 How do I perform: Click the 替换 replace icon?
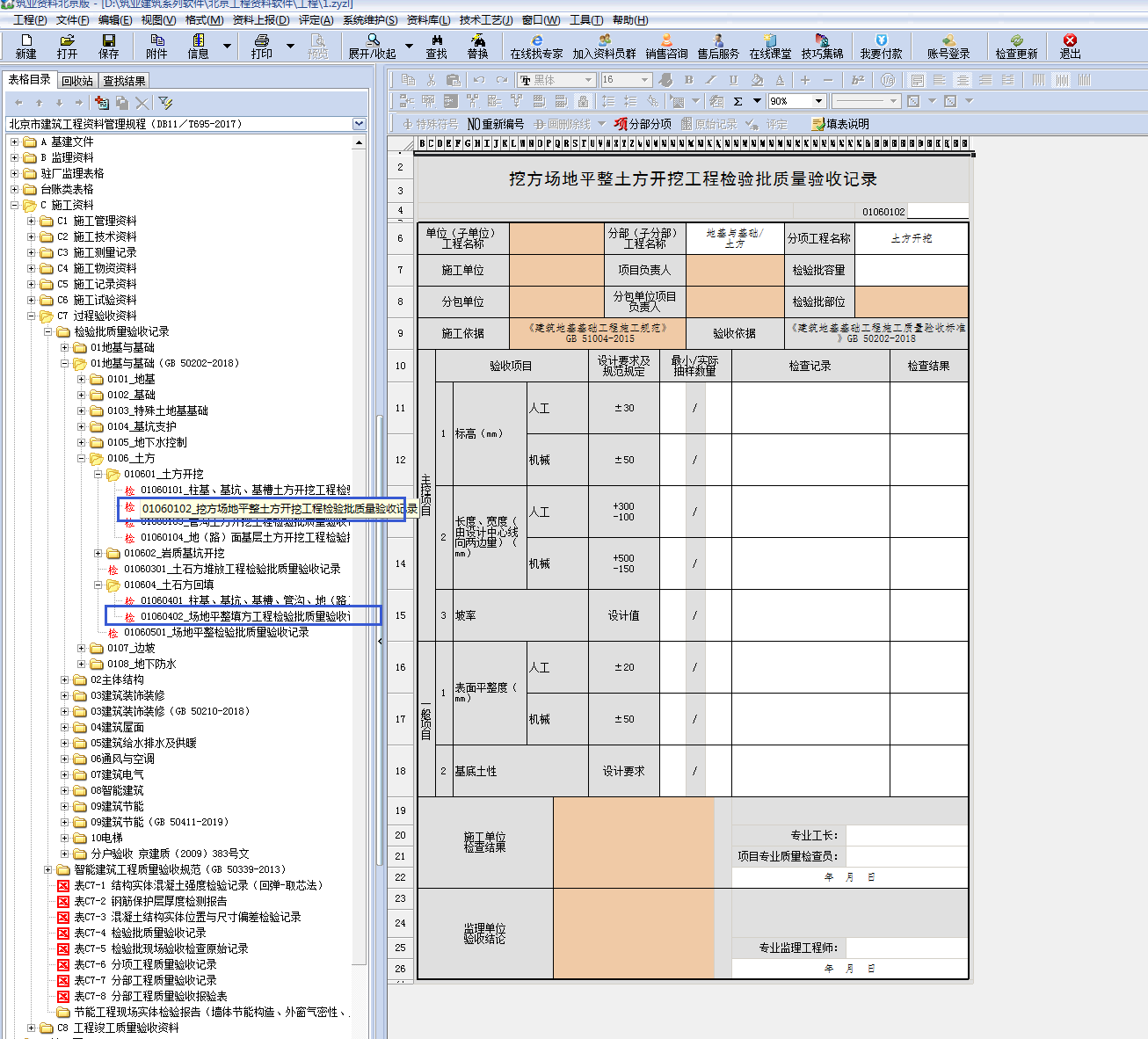[477, 46]
